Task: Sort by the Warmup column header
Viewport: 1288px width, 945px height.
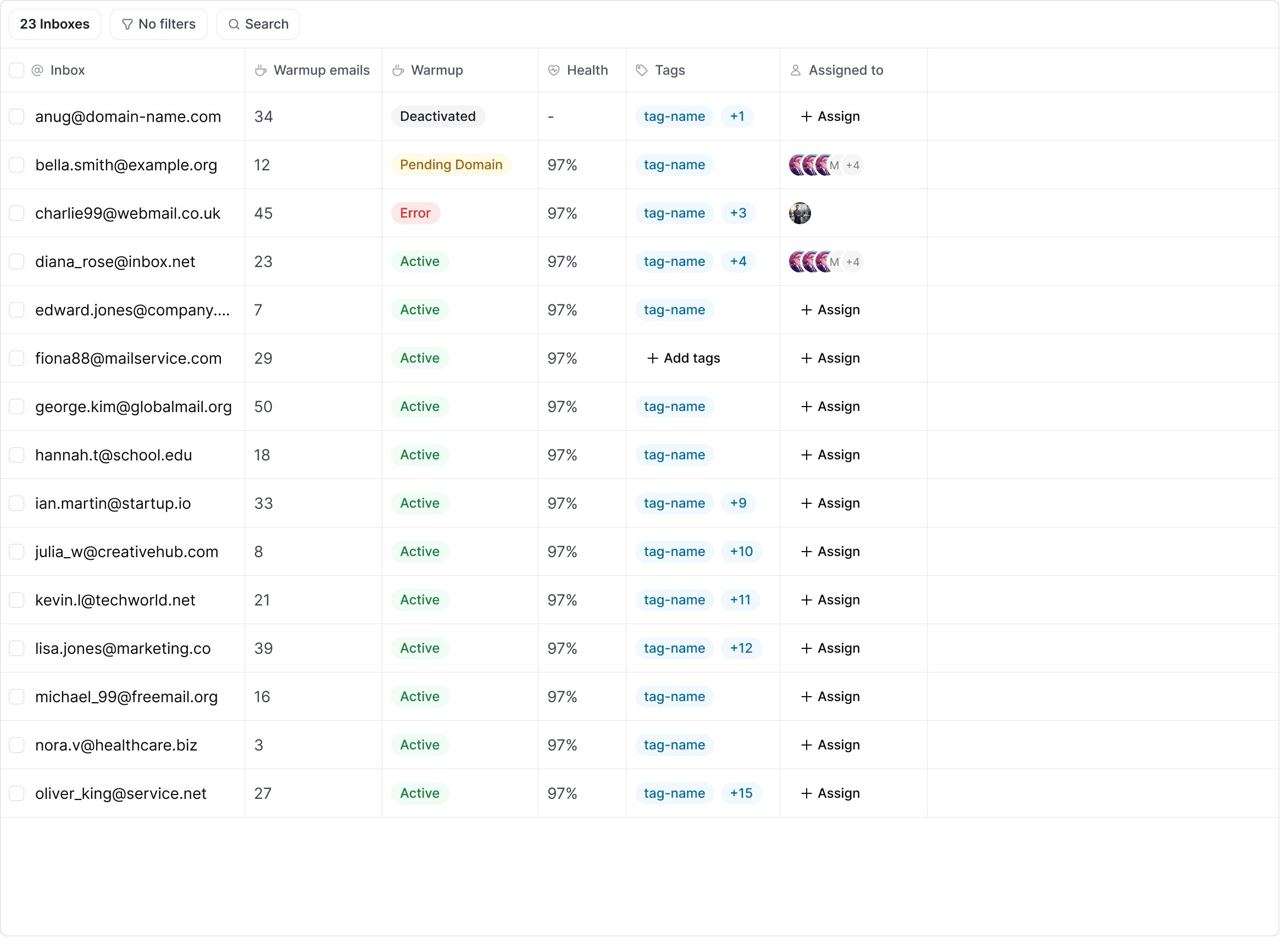Action: tap(436, 70)
